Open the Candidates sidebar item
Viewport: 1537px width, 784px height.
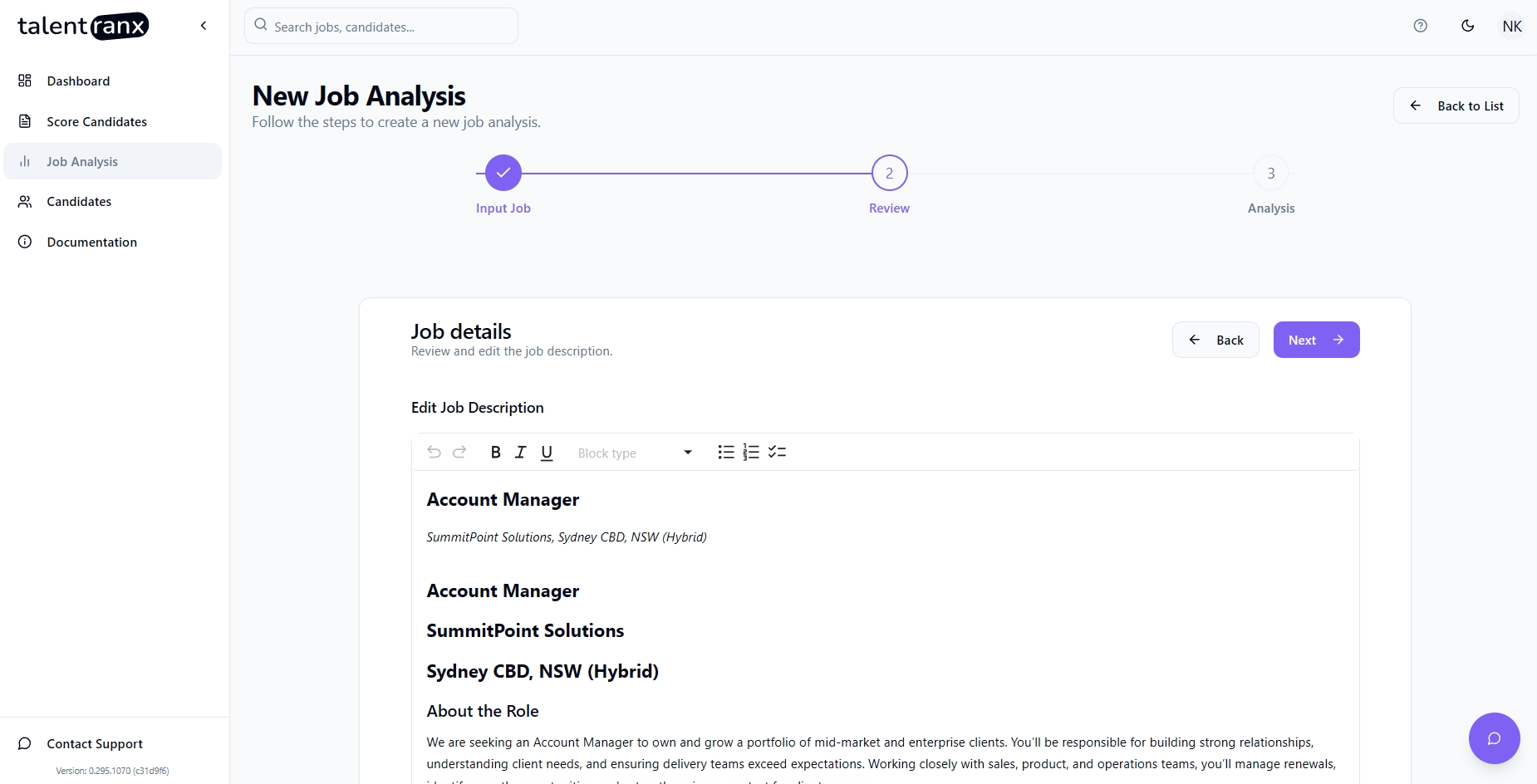pyautogui.click(x=79, y=202)
